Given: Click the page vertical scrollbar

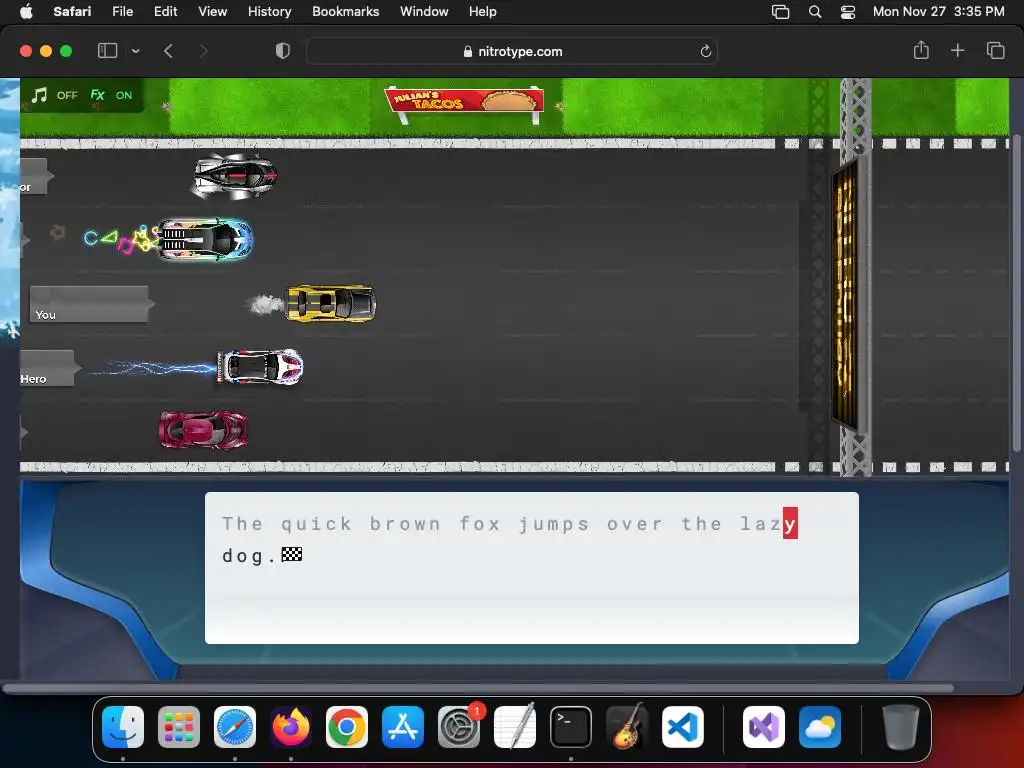Looking at the screenshot, I should [1016, 294].
